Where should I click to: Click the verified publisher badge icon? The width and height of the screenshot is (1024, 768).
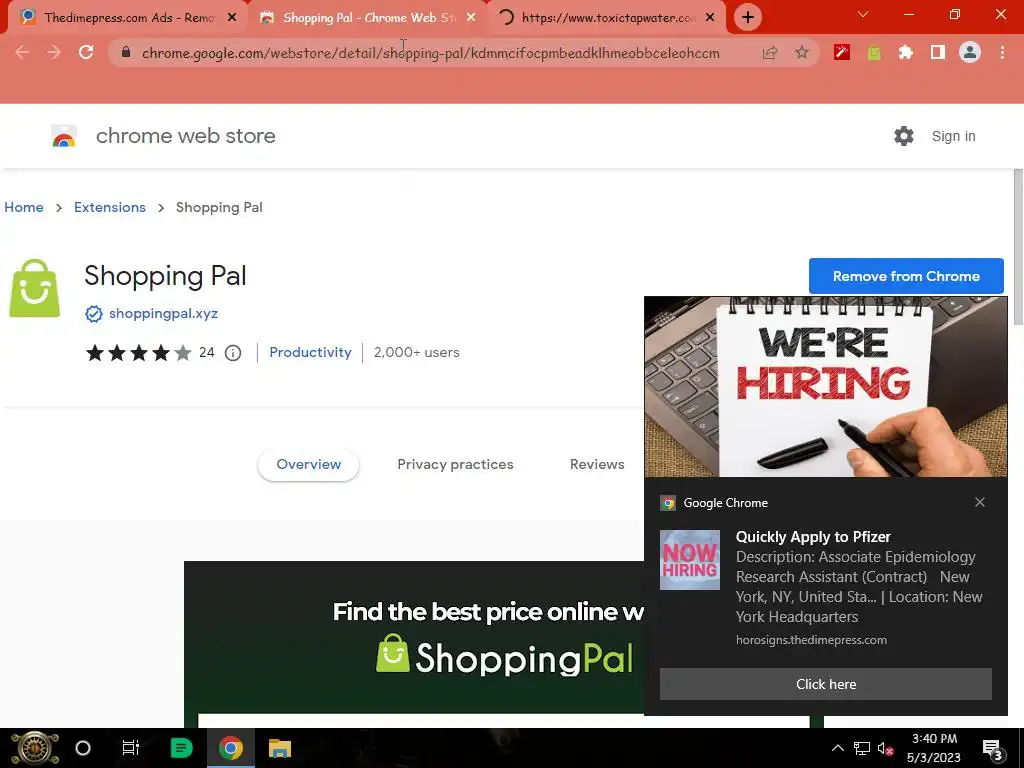pyautogui.click(x=93, y=314)
